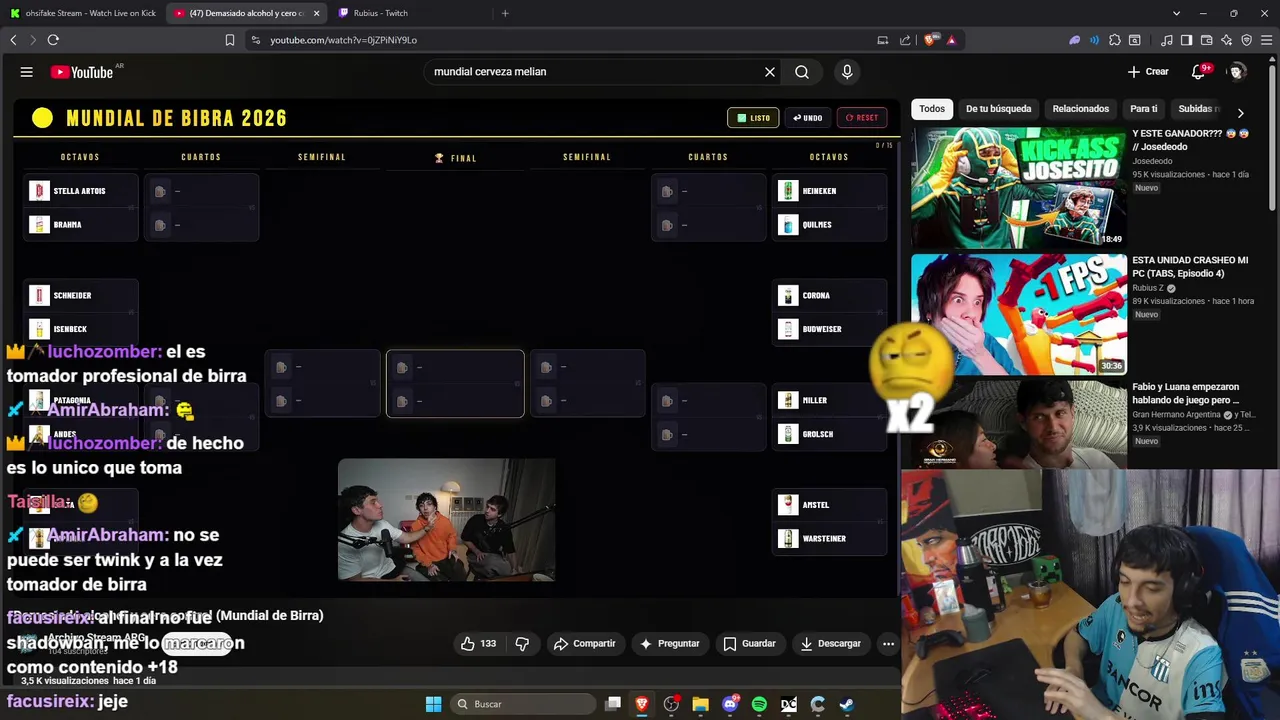Open Leo AI sparkle icon

coord(1227,40)
